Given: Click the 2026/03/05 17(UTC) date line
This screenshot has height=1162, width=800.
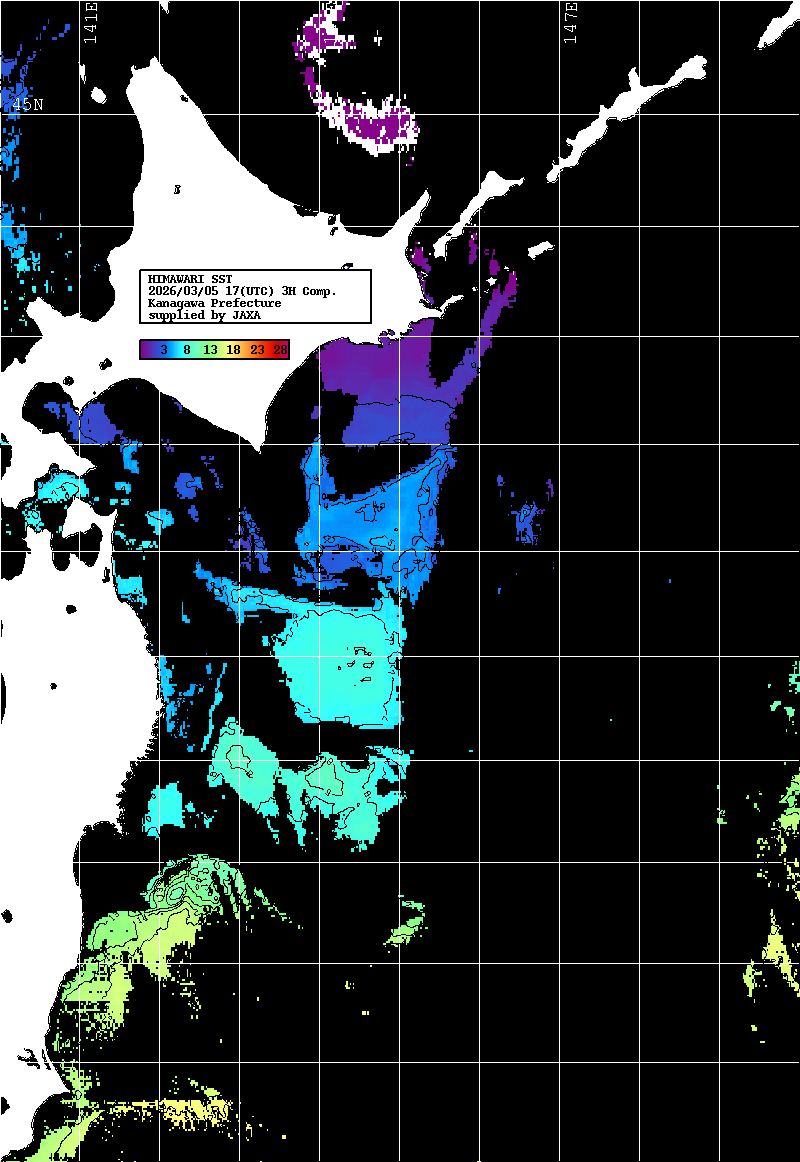Looking at the screenshot, I should pos(242,290).
